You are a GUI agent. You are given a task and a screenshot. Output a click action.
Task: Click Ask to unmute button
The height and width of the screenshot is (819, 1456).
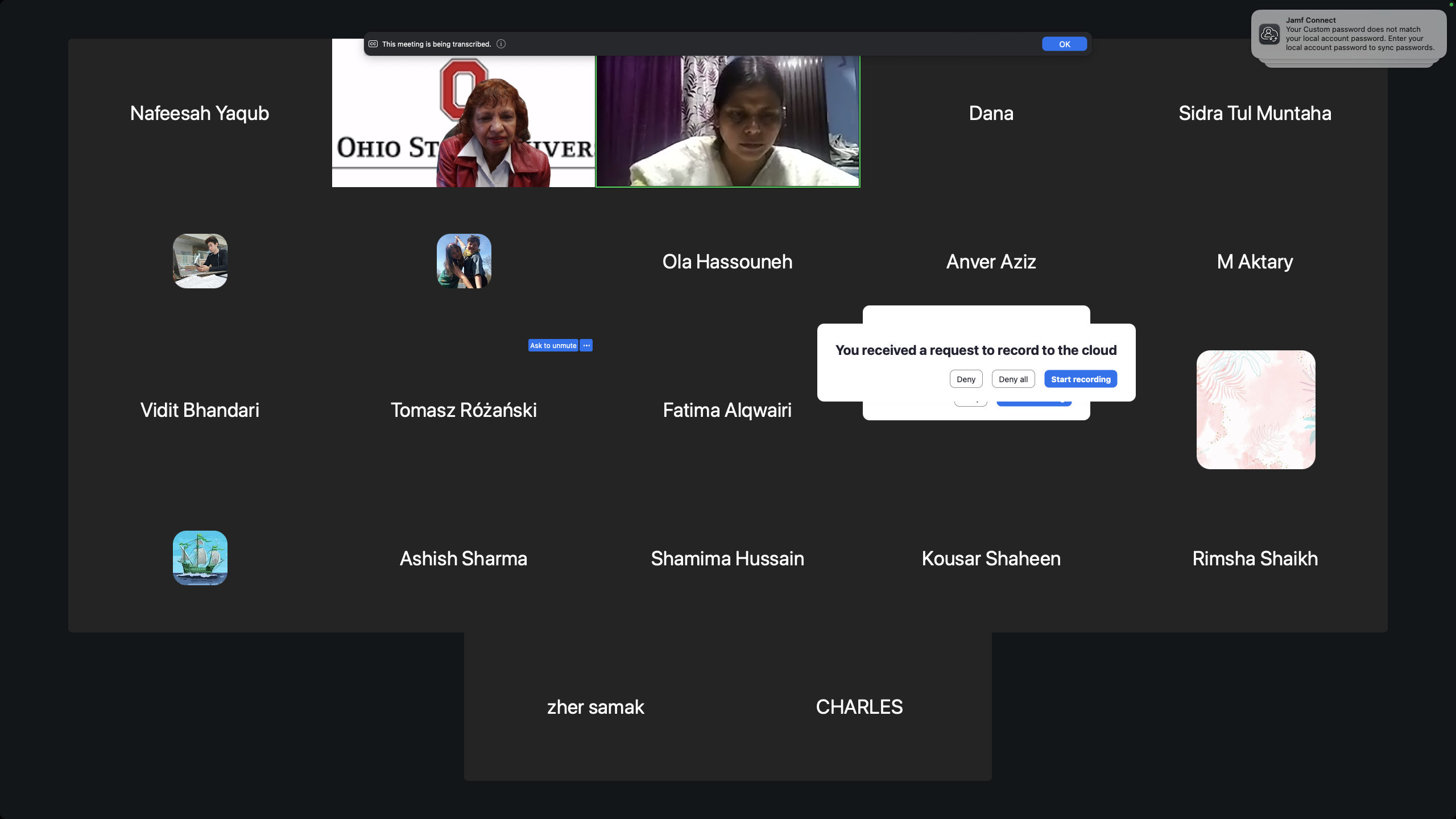(x=553, y=345)
